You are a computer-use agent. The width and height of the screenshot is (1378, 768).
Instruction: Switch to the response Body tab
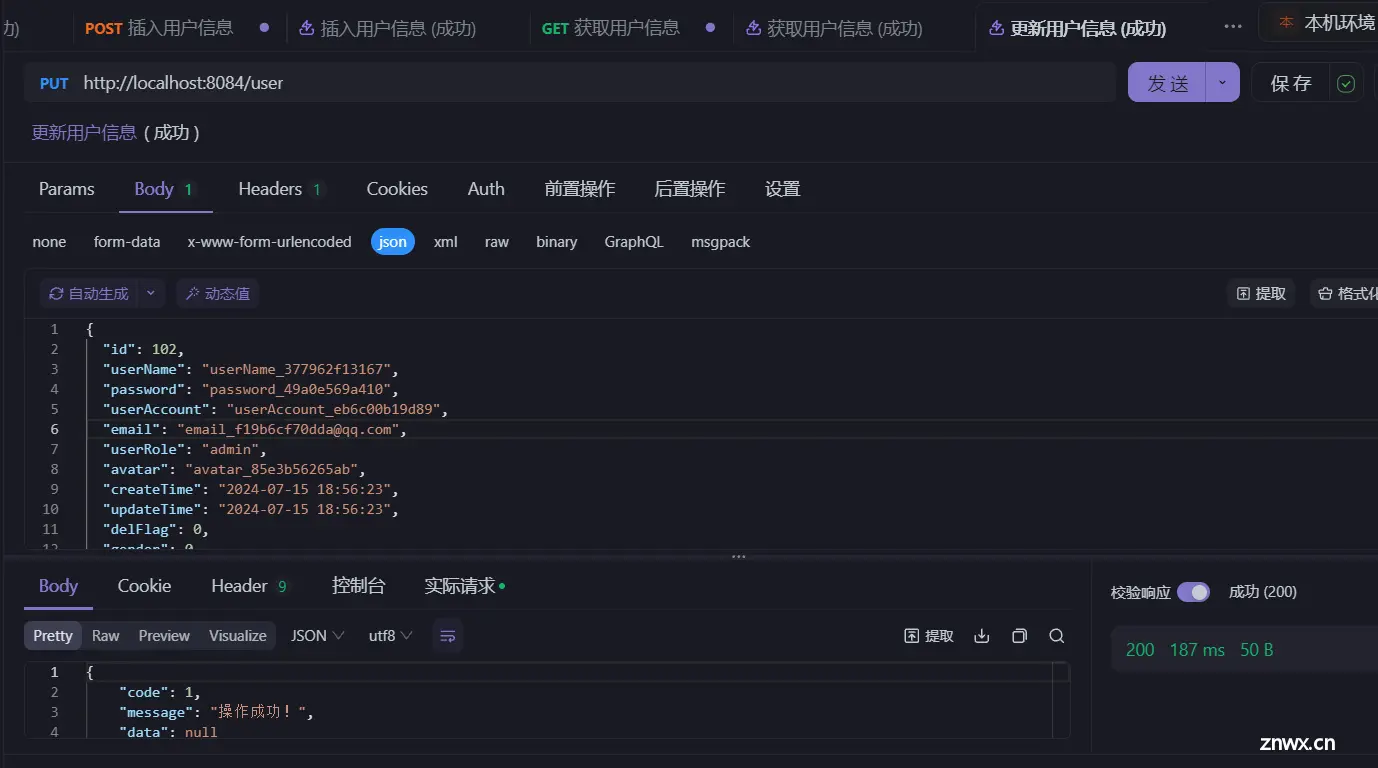tap(58, 586)
